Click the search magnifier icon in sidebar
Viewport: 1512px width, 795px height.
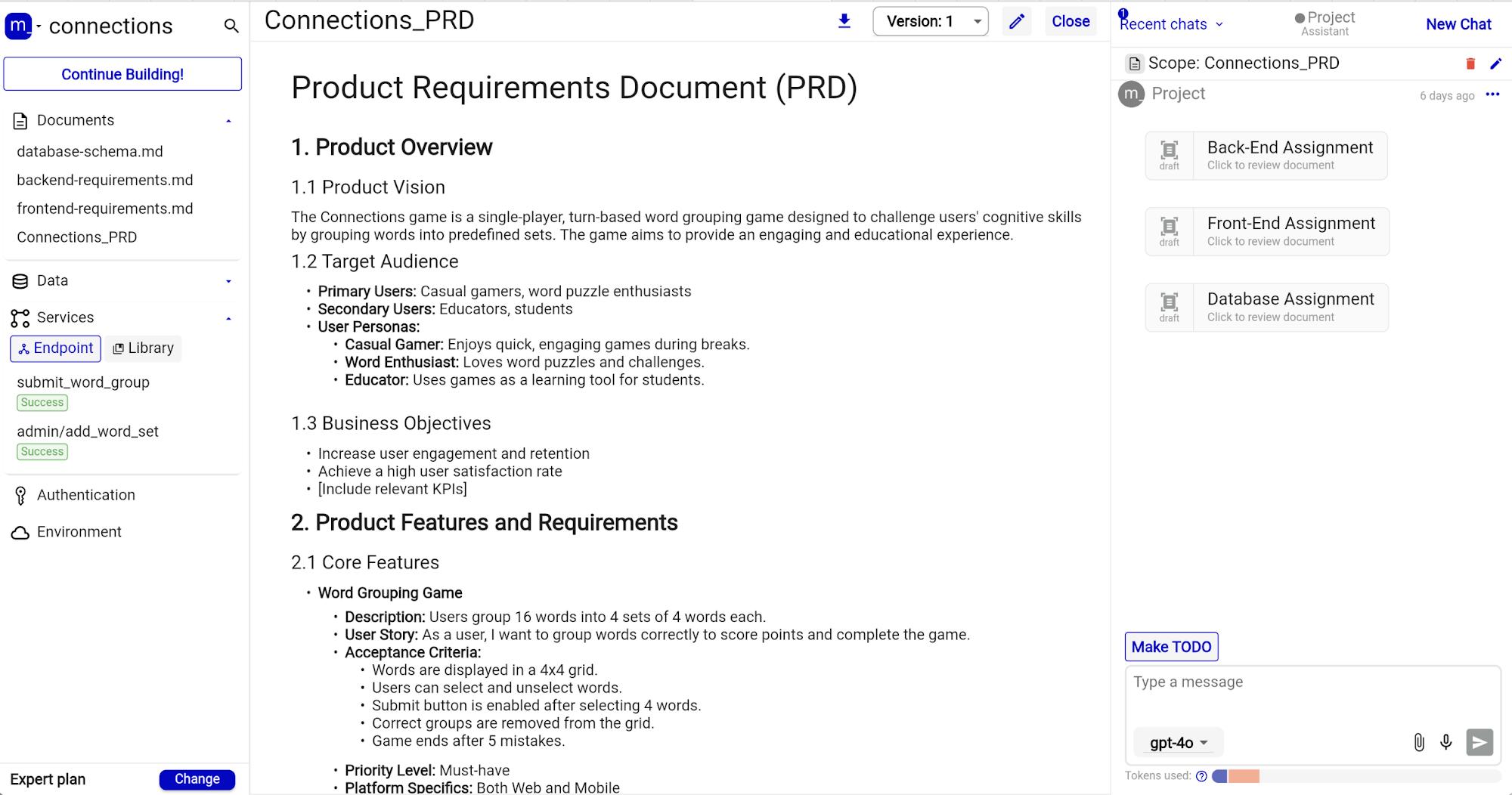[x=231, y=26]
